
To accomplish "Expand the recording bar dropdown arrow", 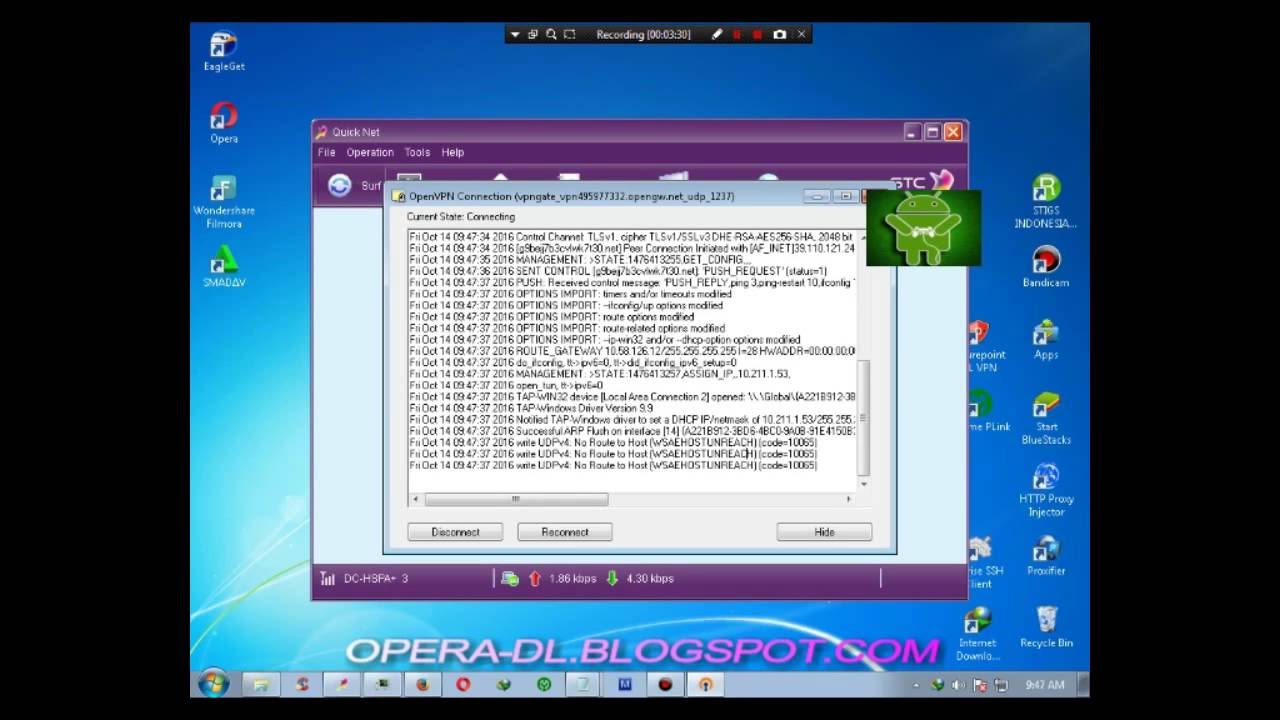I will click(x=515, y=34).
